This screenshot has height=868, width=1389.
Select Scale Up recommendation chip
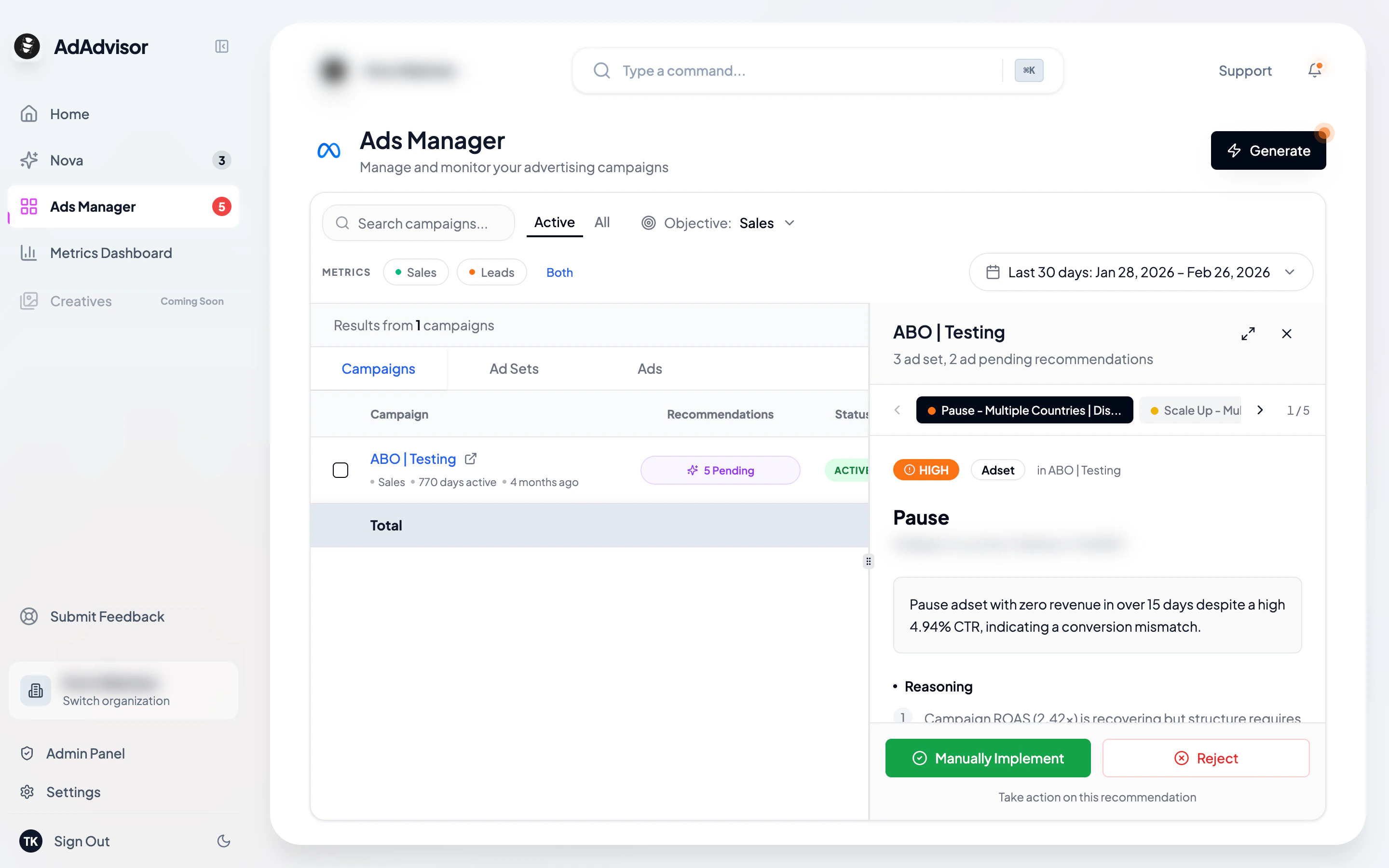[x=1191, y=410]
